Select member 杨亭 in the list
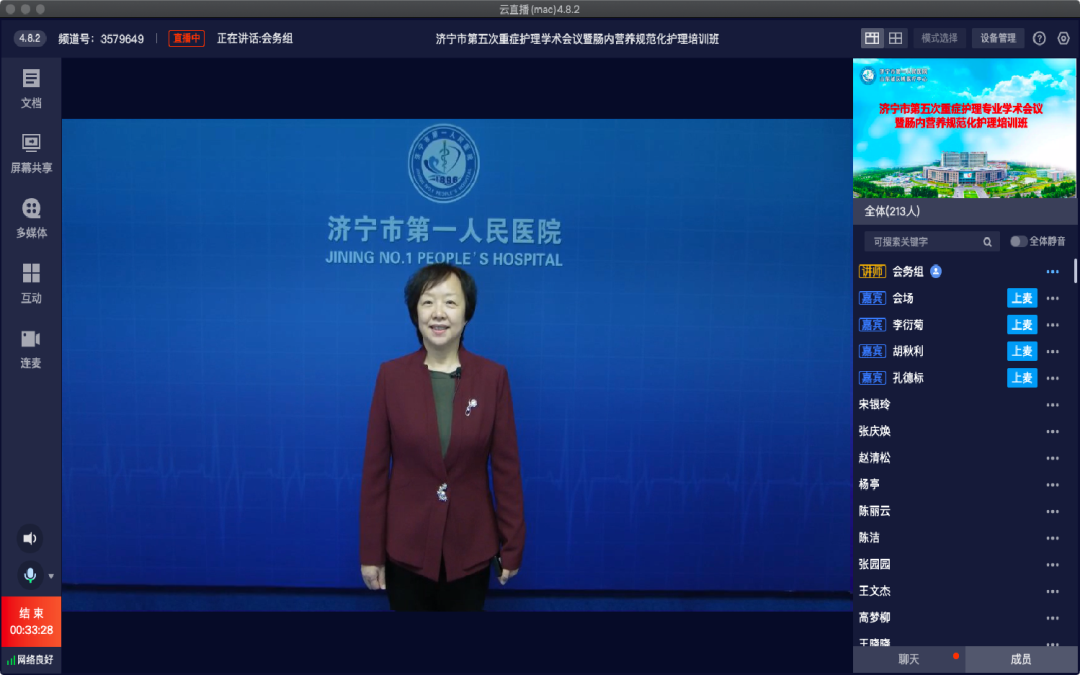This screenshot has height=675, width=1080. click(x=869, y=485)
